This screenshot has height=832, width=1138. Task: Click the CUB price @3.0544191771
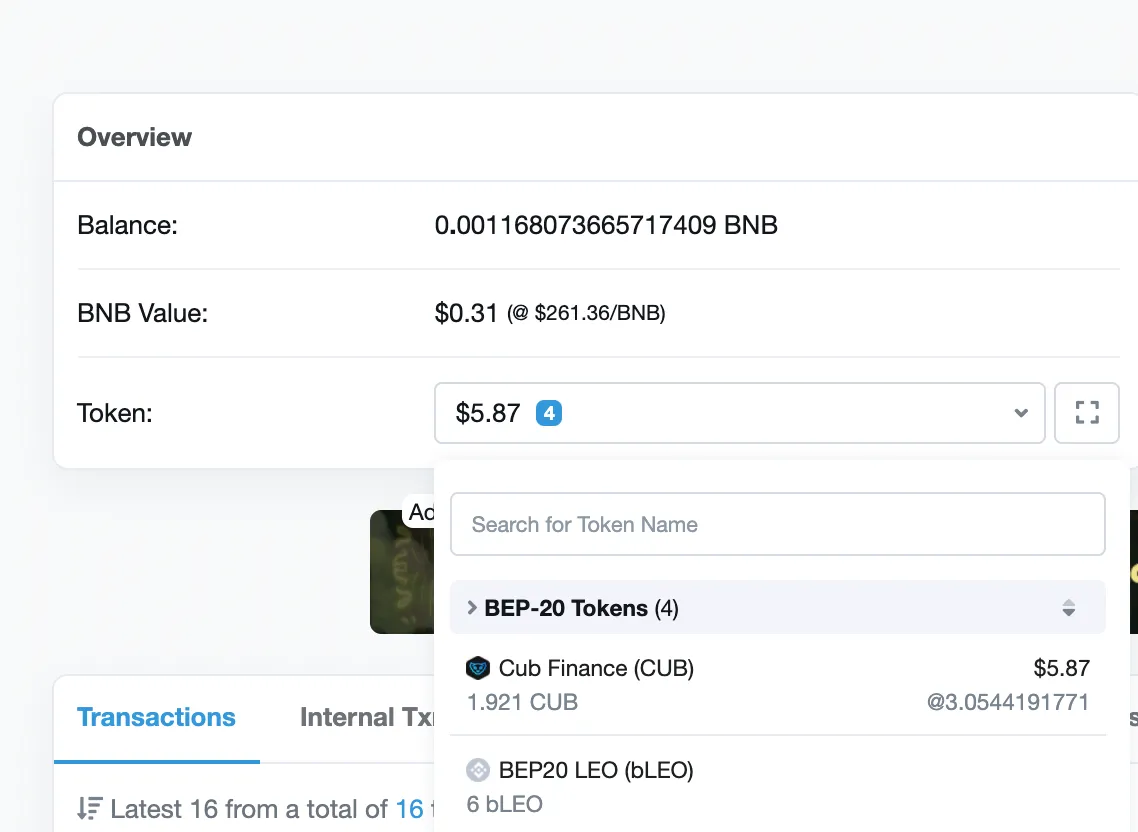point(1008,702)
